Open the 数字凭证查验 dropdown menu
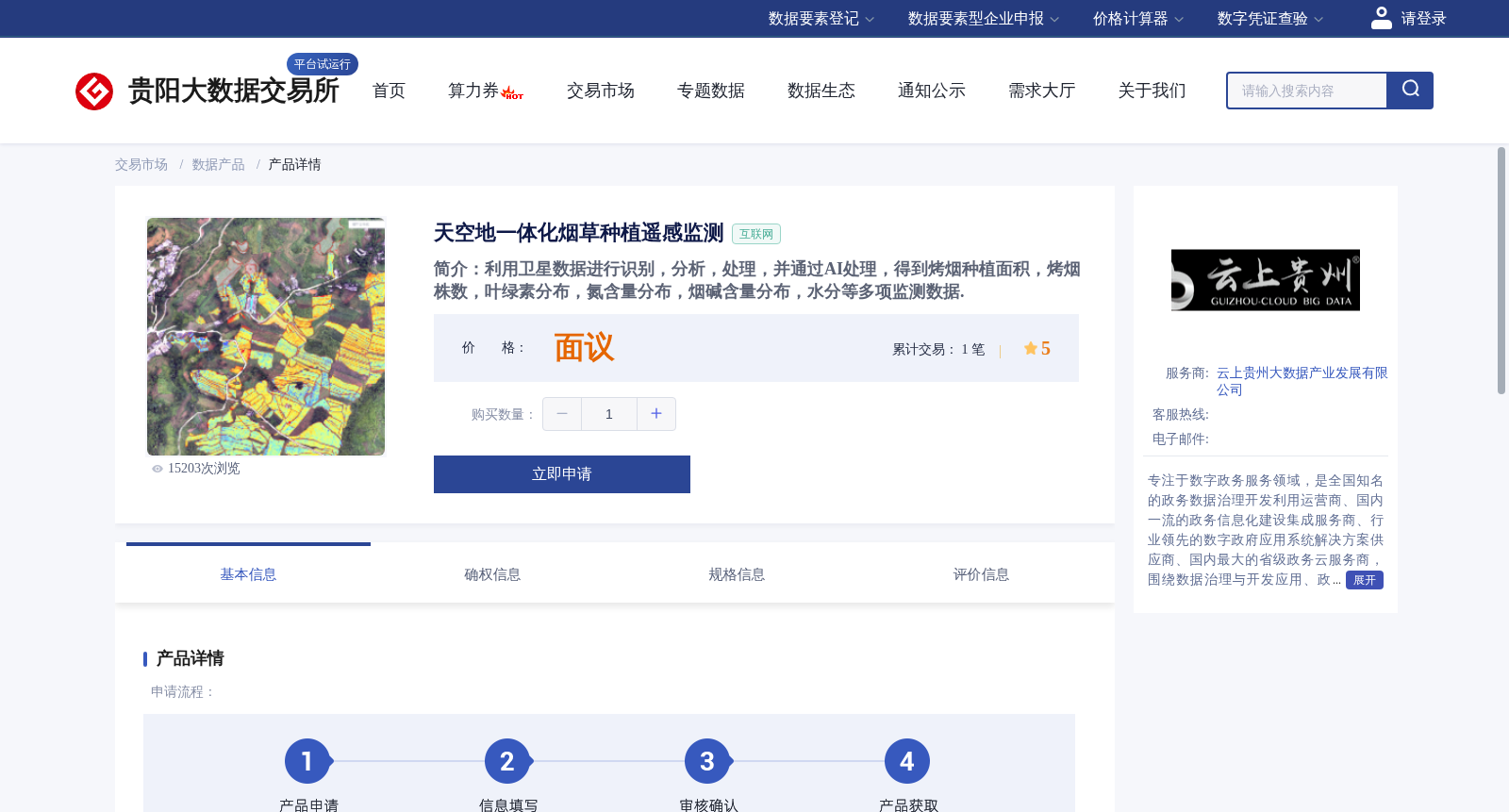The width and height of the screenshot is (1509, 812). pos(1270,19)
